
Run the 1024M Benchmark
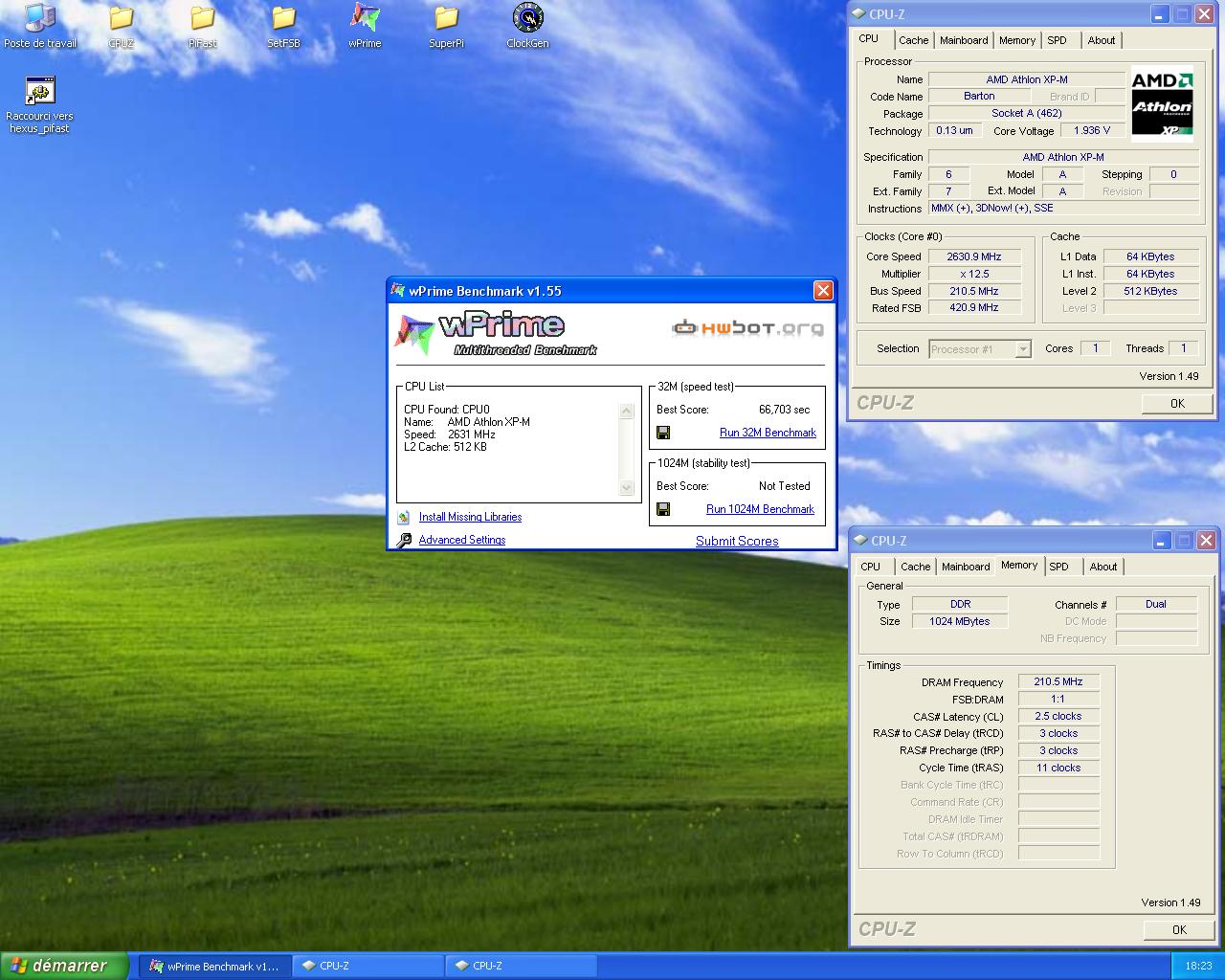tap(760, 509)
